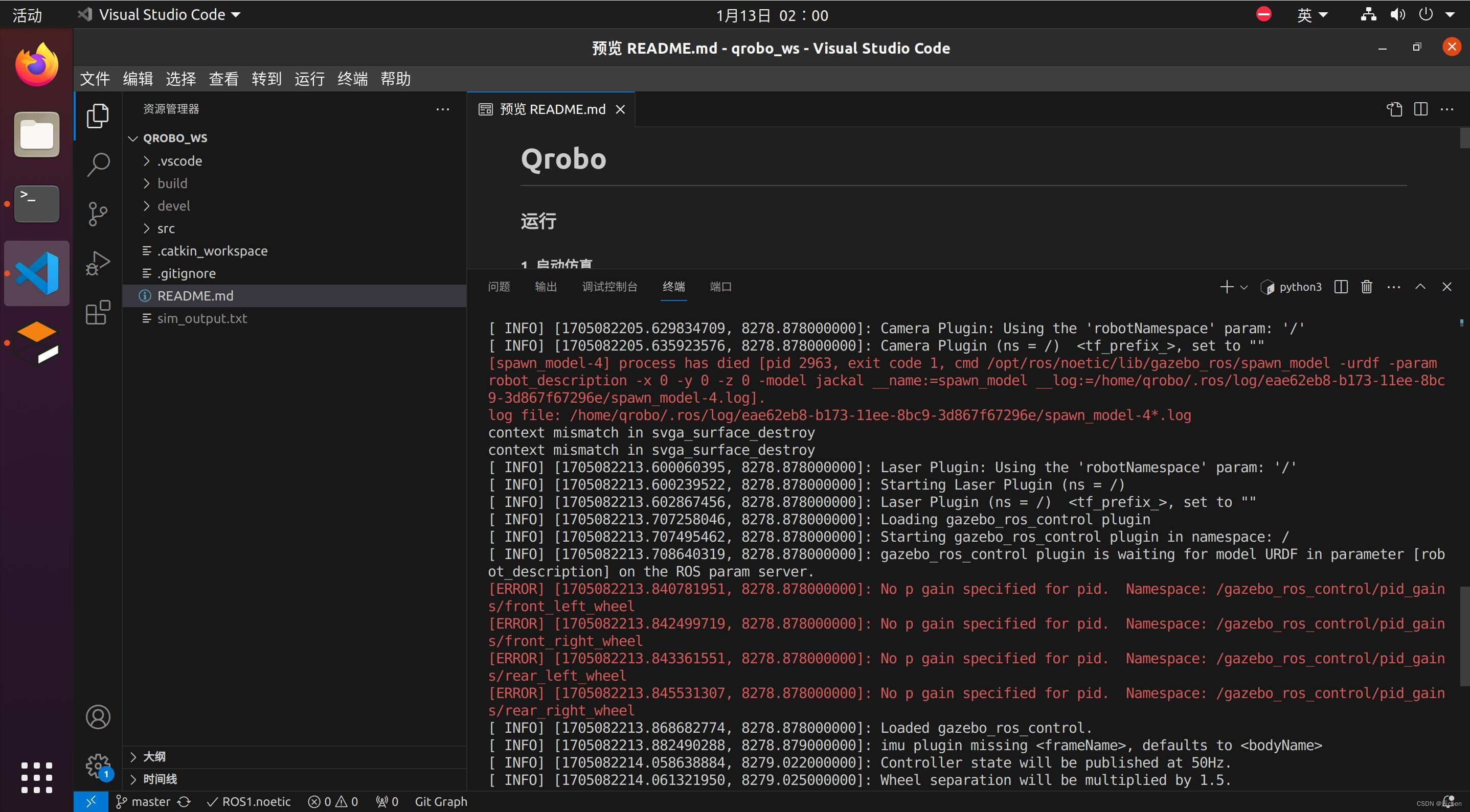The width and height of the screenshot is (1470, 812).
Task: Click the Explorer panel more actions ellipsis
Action: click(443, 109)
